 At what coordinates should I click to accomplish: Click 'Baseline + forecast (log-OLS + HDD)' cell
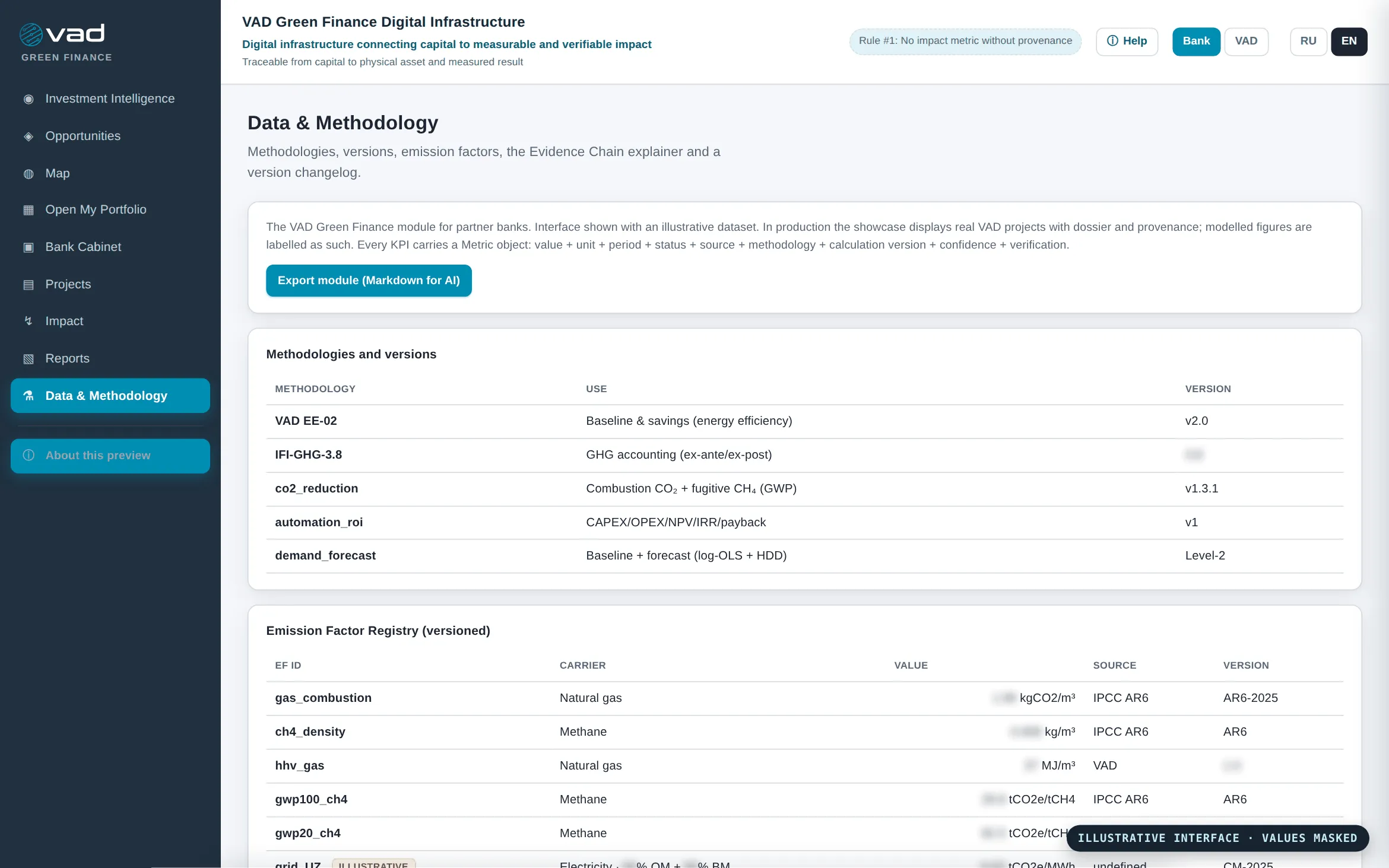coord(686,556)
